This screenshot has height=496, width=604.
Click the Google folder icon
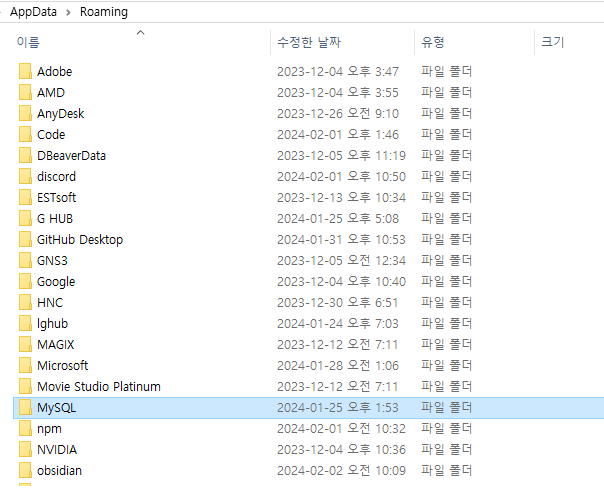tap(25, 281)
